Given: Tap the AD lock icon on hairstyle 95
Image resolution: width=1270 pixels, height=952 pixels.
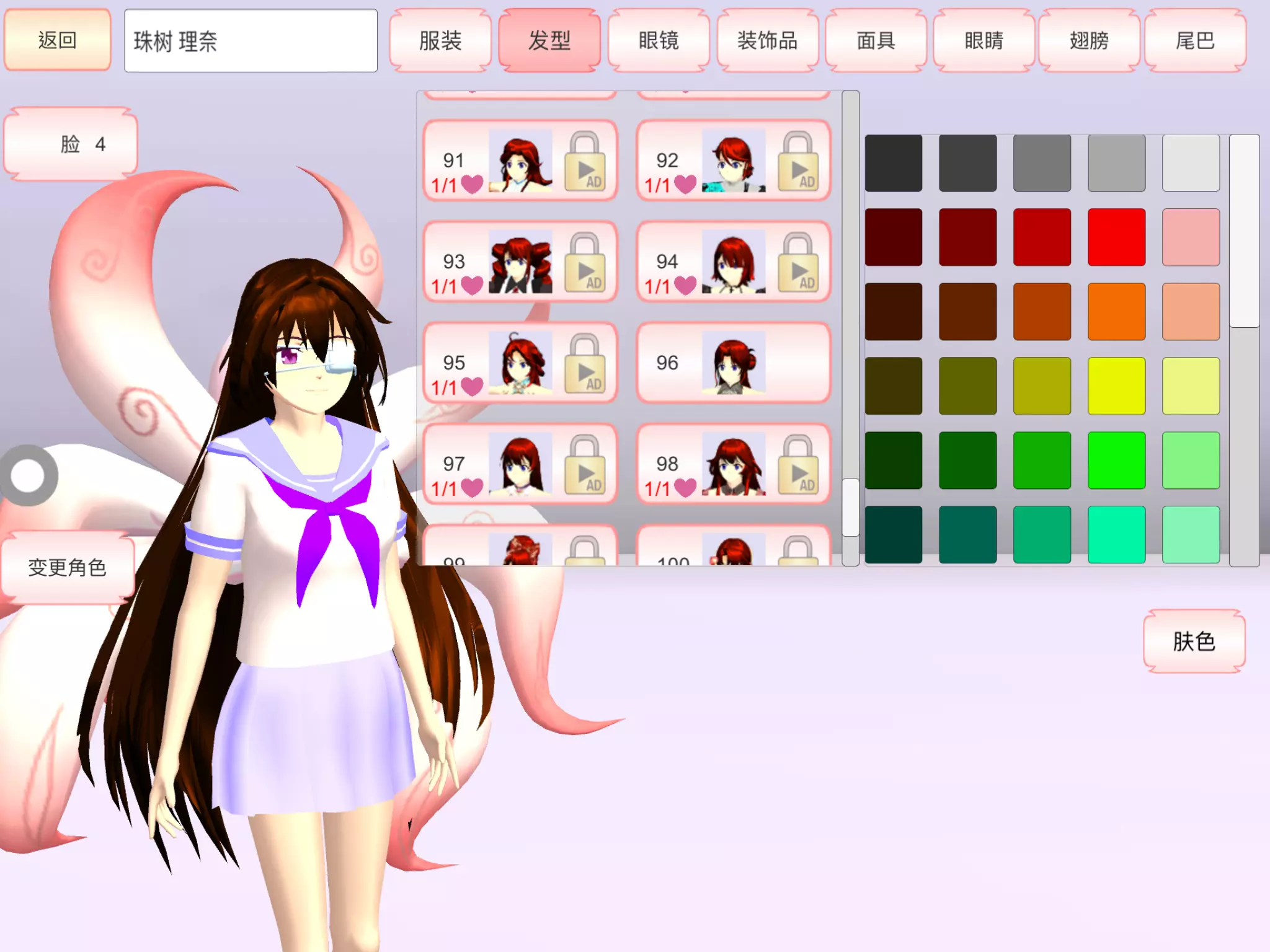Looking at the screenshot, I should 584,364.
